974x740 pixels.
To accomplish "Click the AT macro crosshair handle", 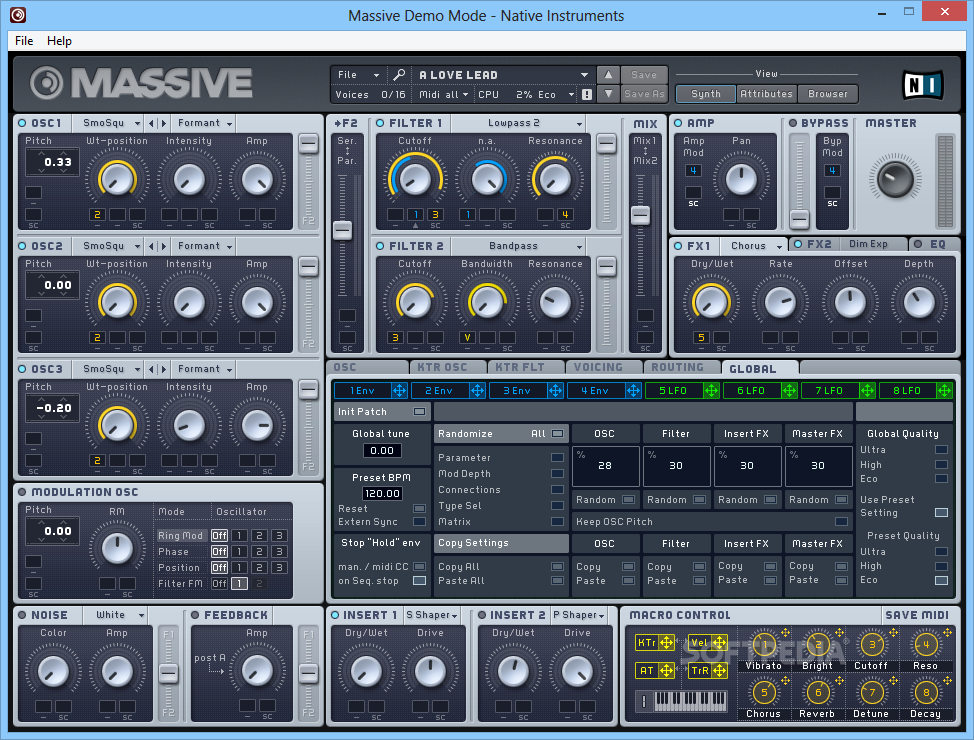I will (x=667, y=670).
